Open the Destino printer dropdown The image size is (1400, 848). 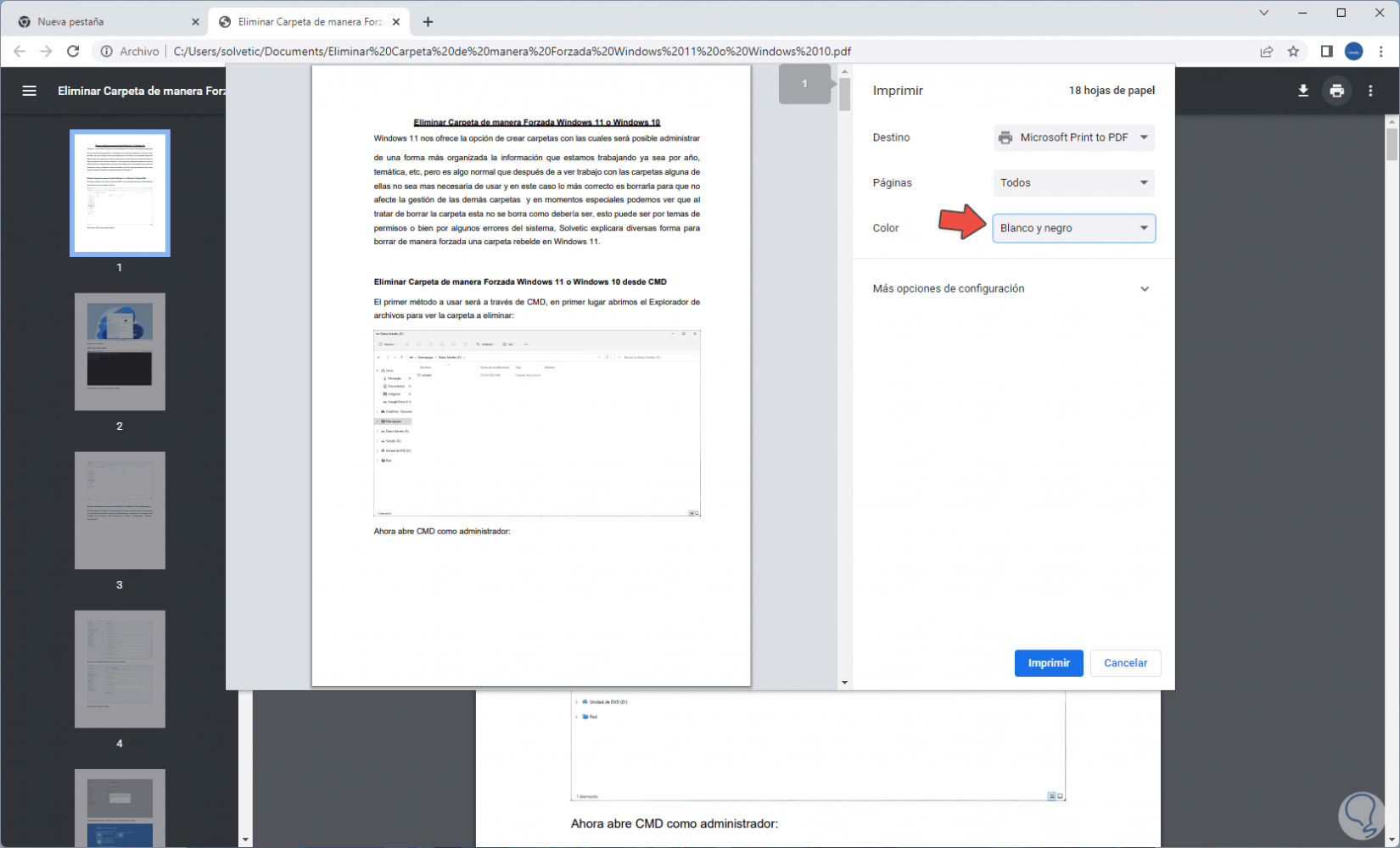(1074, 137)
